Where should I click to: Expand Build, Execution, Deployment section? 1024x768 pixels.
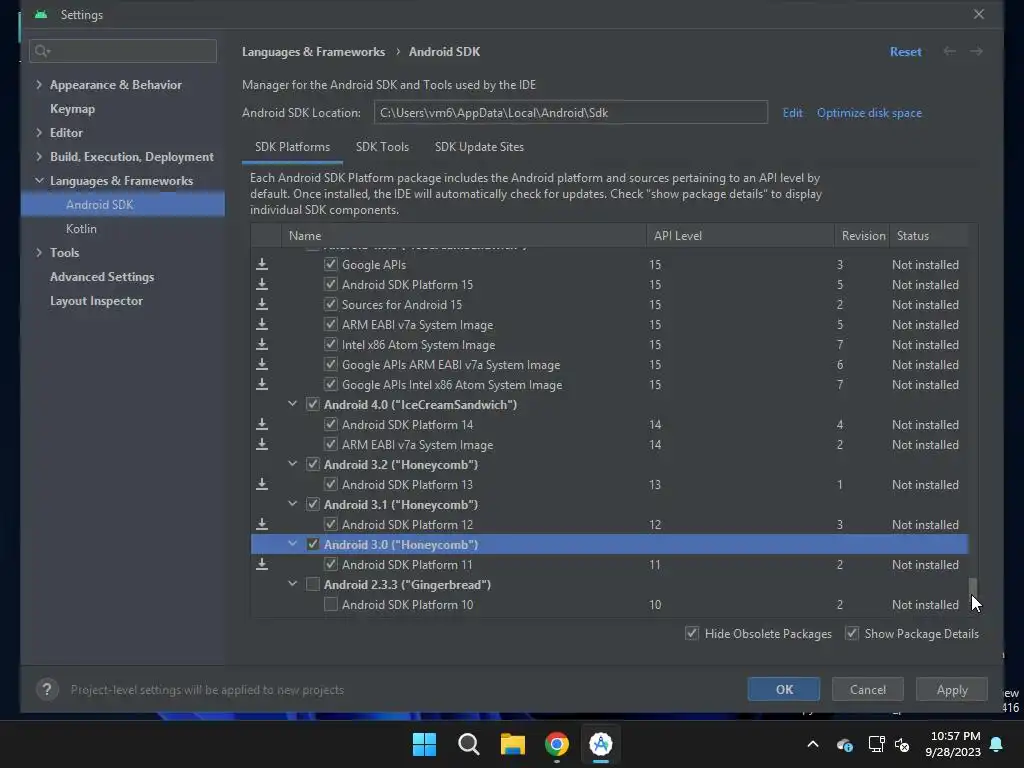tap(39, 157)
